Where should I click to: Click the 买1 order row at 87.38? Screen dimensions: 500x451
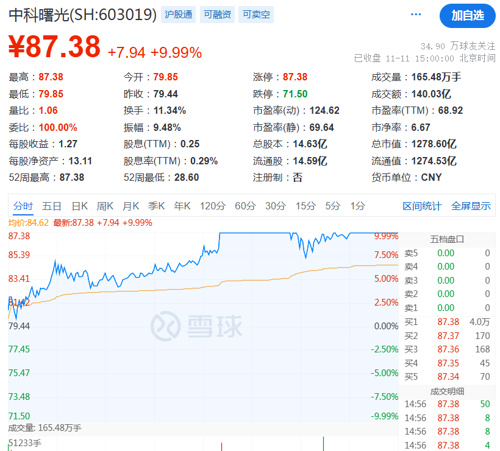pyautogui.click(x=447, y=322)
